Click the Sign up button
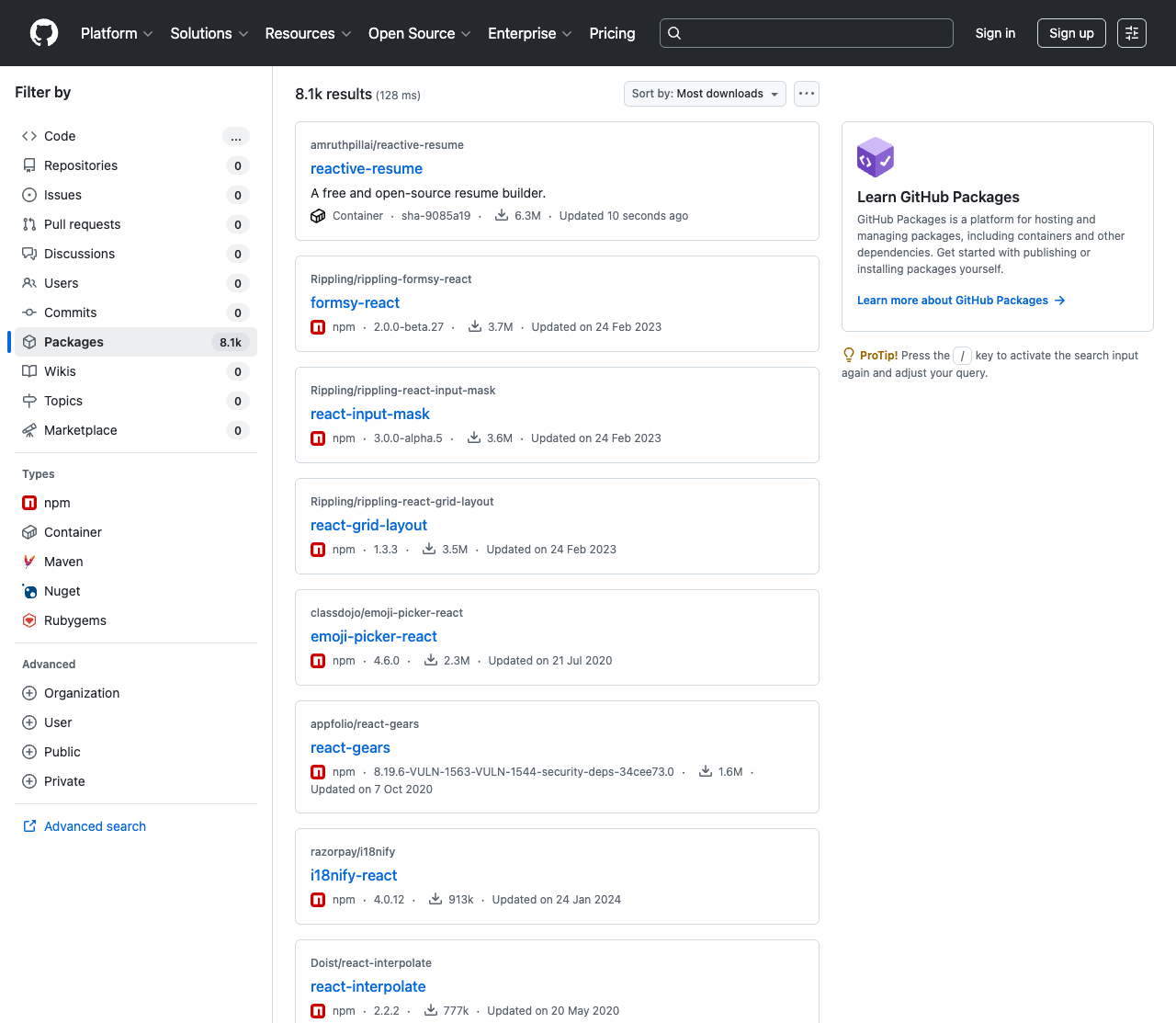Image resolution: width=1176 pixels, height=1023 pixels. (1071, 33)
